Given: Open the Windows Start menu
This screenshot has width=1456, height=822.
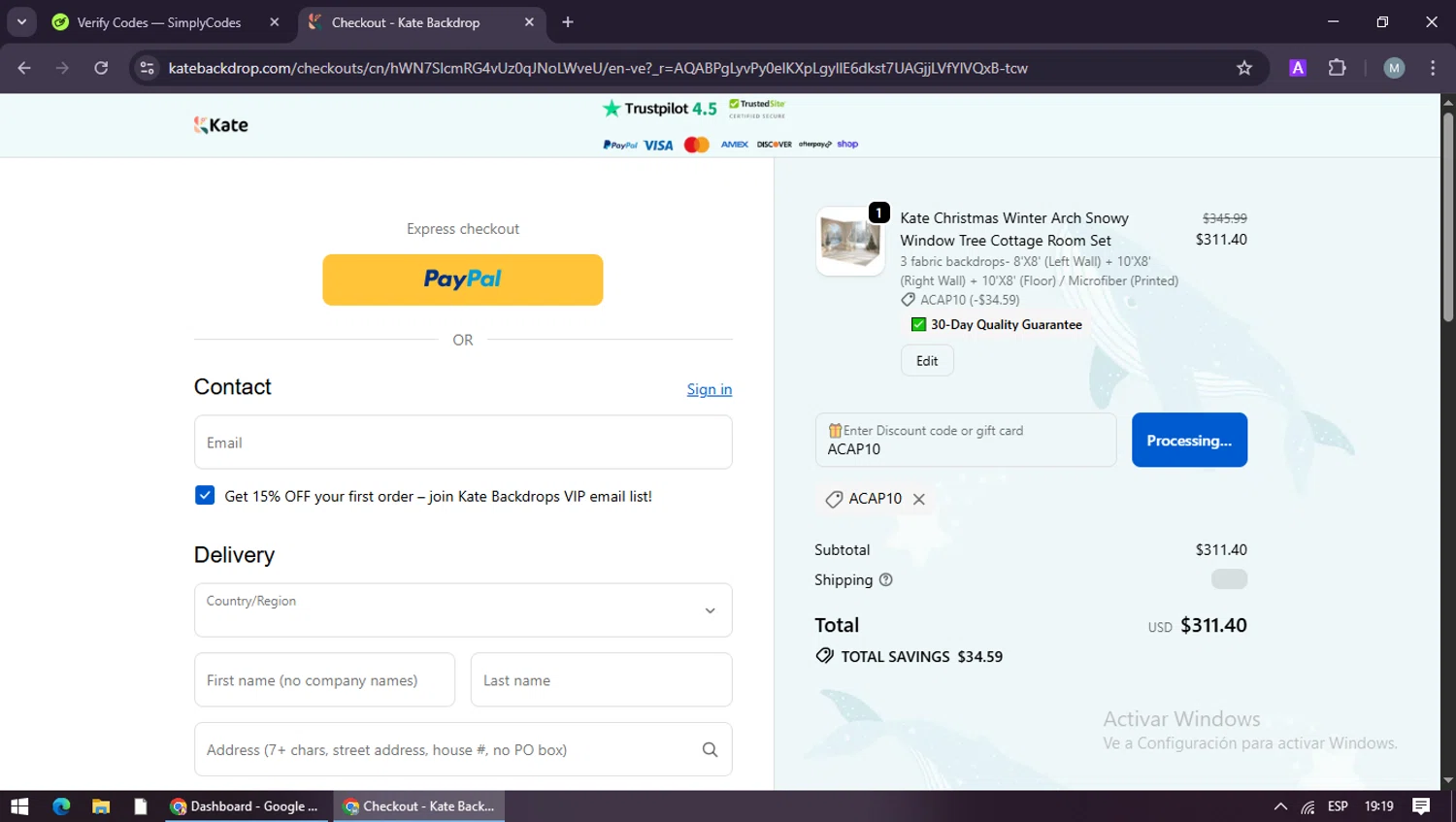Looking at the screenshot, I should coord(19,806).
